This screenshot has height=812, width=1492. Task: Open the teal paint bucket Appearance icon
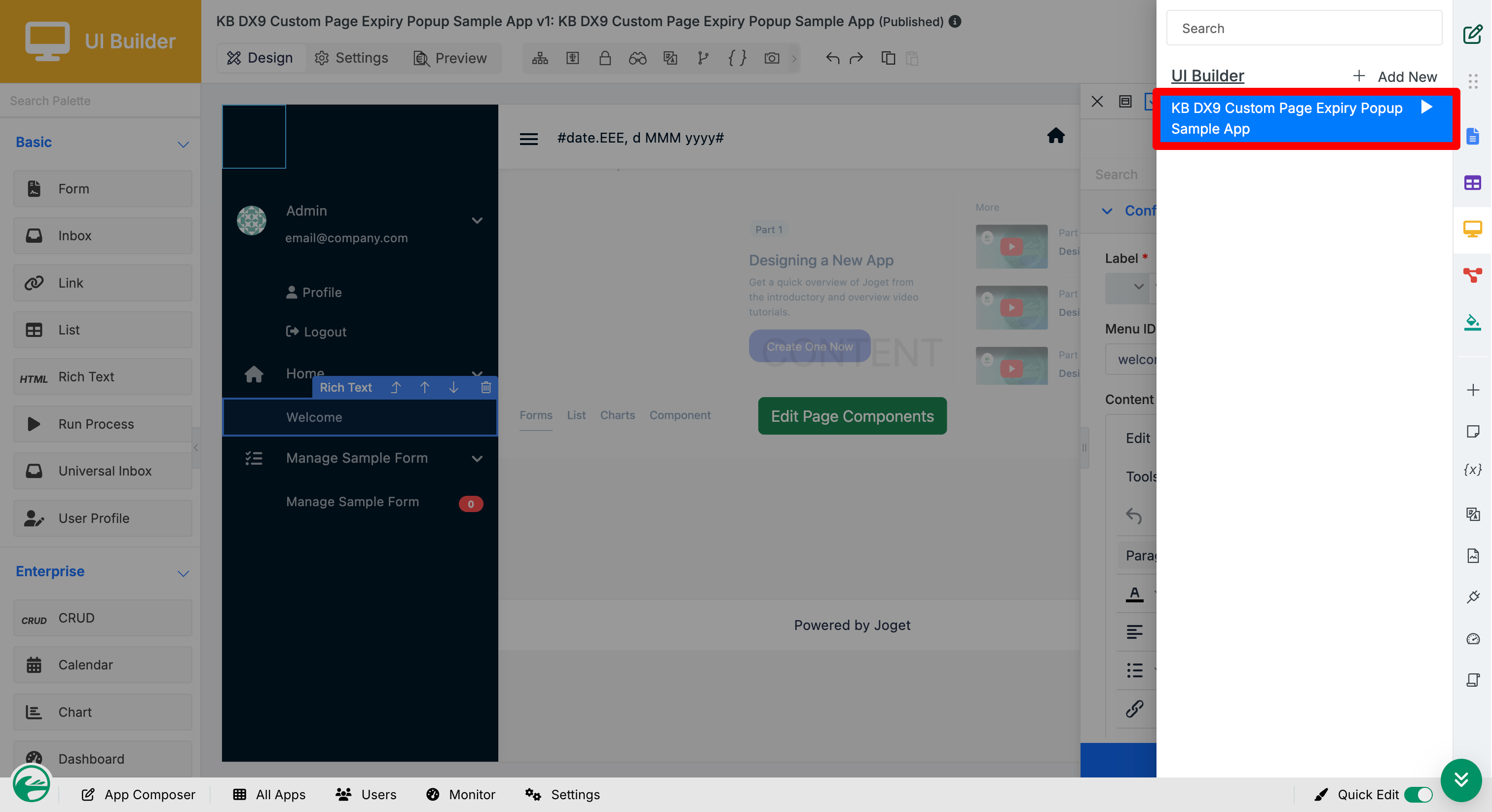pos(1472,322)
